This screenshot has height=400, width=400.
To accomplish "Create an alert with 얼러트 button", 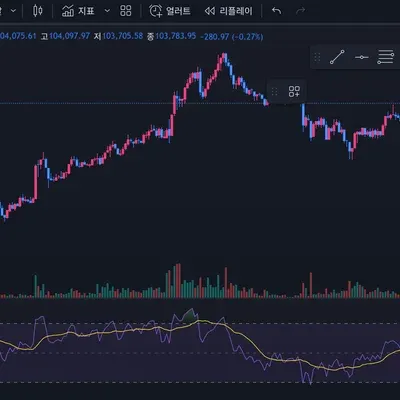I will tap(170, 11).
